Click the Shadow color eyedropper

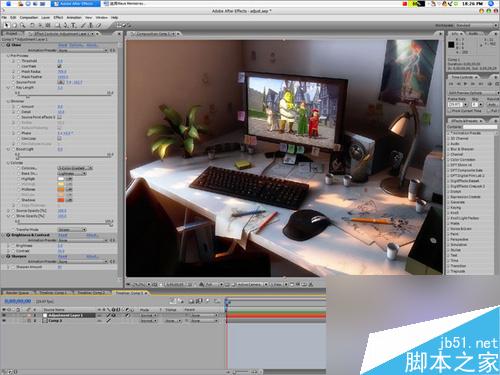pyautogui.click(x=69, y=200)
